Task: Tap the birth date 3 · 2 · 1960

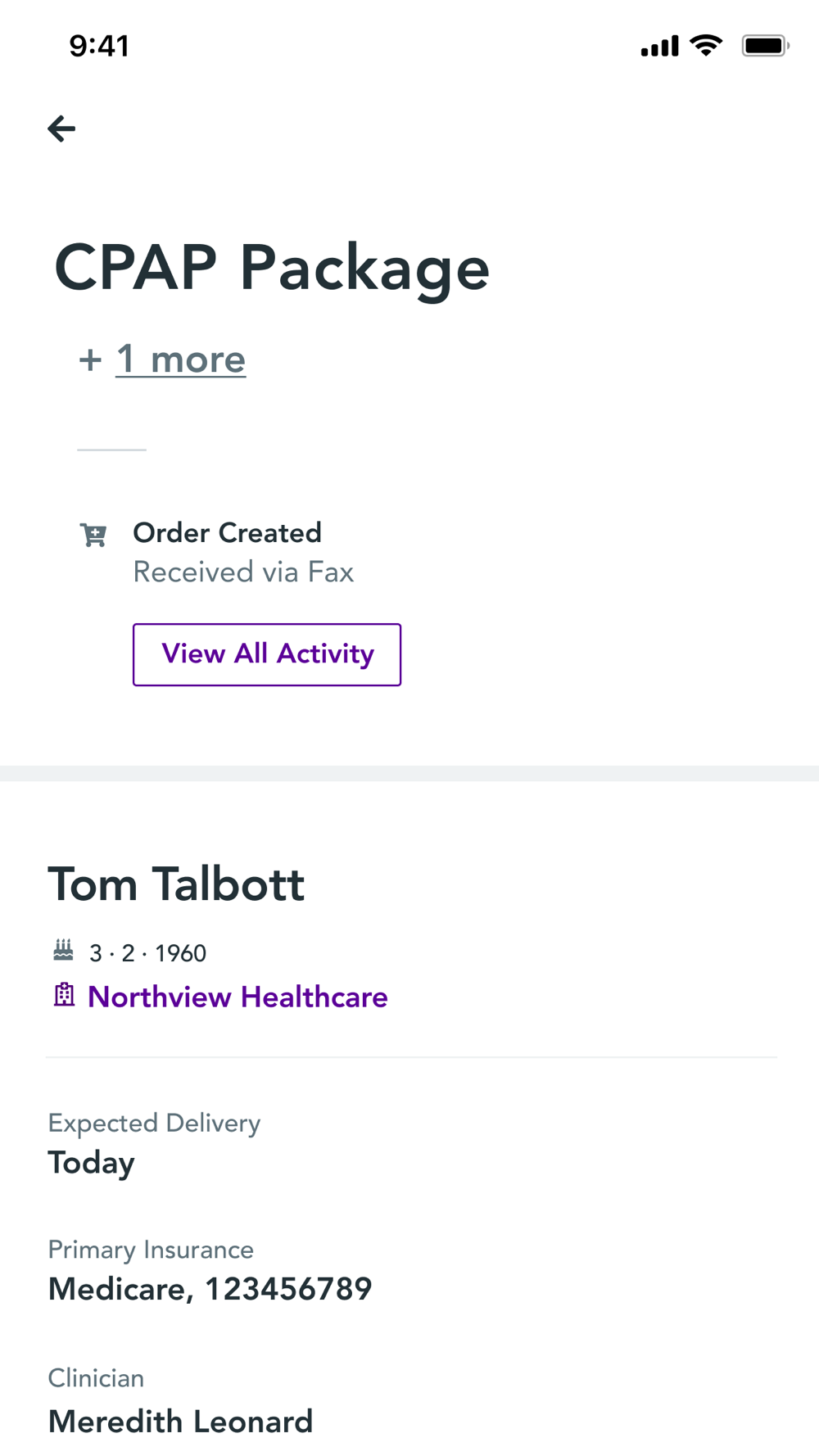Action: pyautogui.click(x=147, y=953)
